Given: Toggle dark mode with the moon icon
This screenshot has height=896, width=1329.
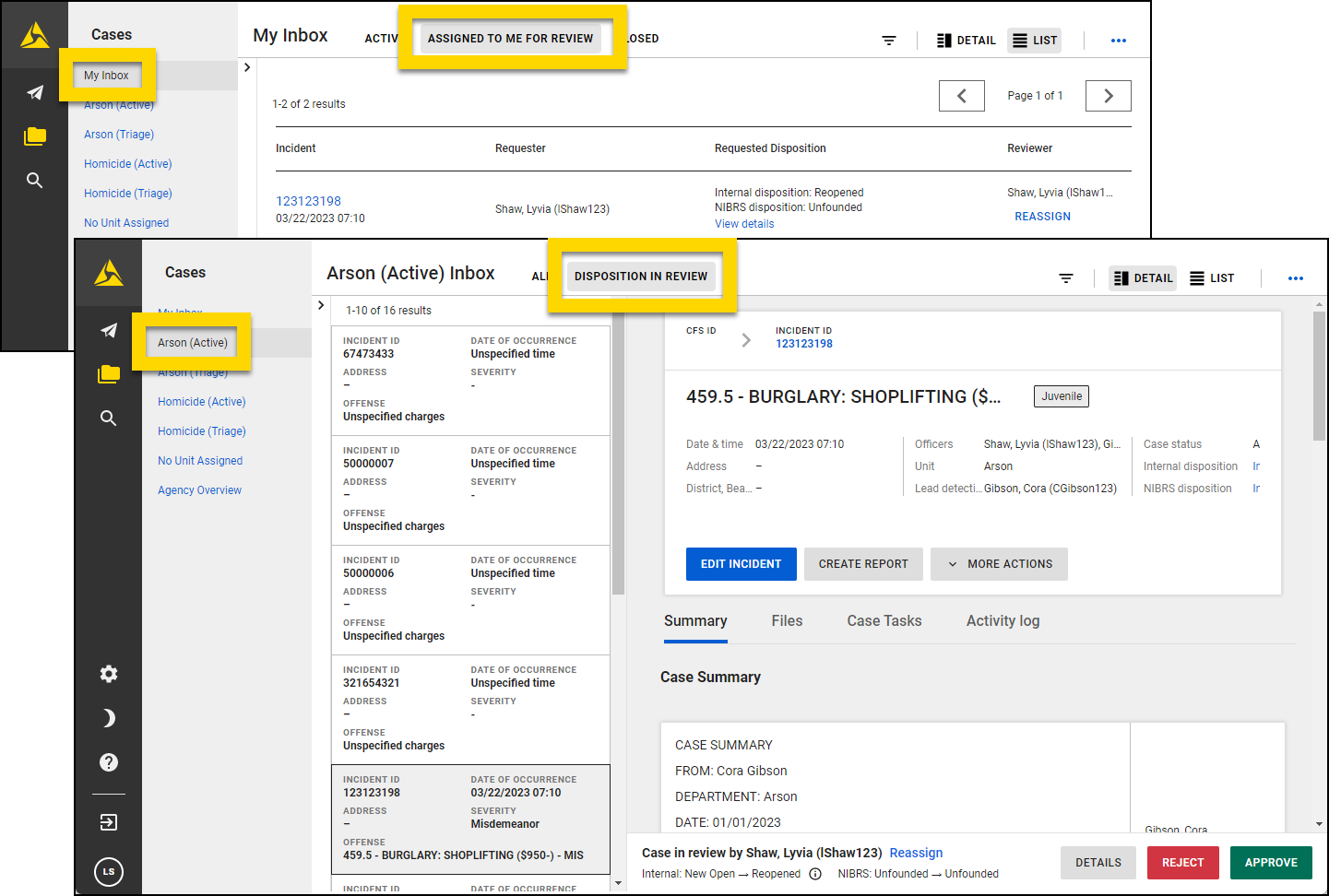Looking at the screenshot, I should (x=108, y=718).
